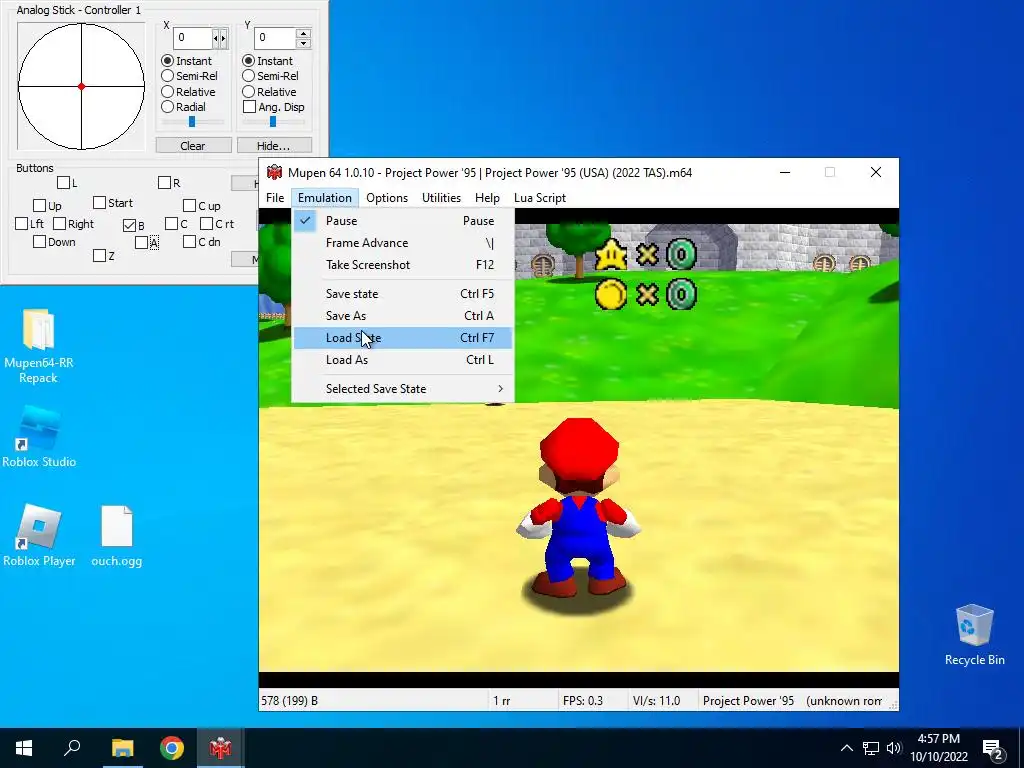Select the Y axis Relative radio option

249,92
